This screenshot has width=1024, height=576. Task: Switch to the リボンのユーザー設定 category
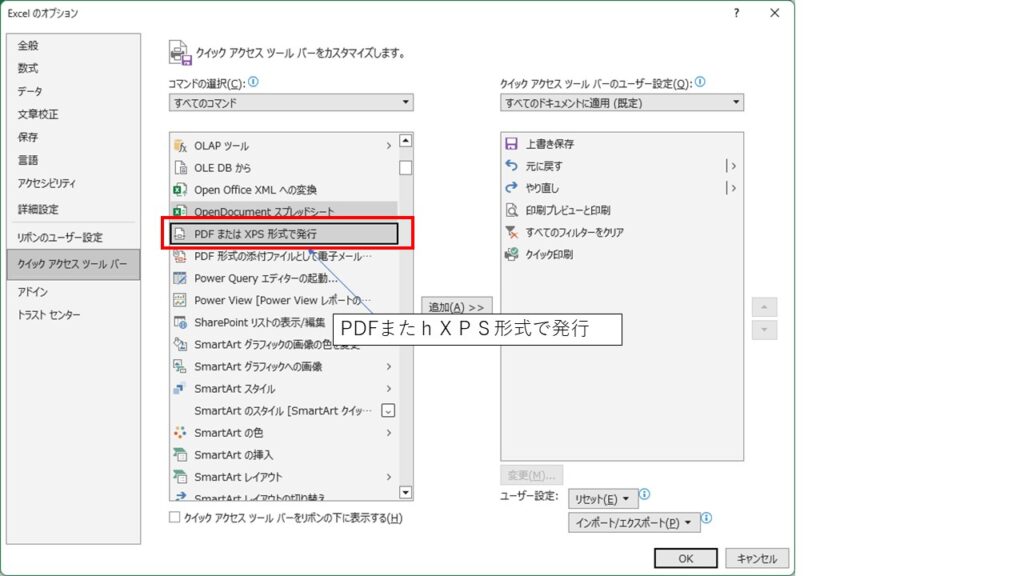point(60,238)
